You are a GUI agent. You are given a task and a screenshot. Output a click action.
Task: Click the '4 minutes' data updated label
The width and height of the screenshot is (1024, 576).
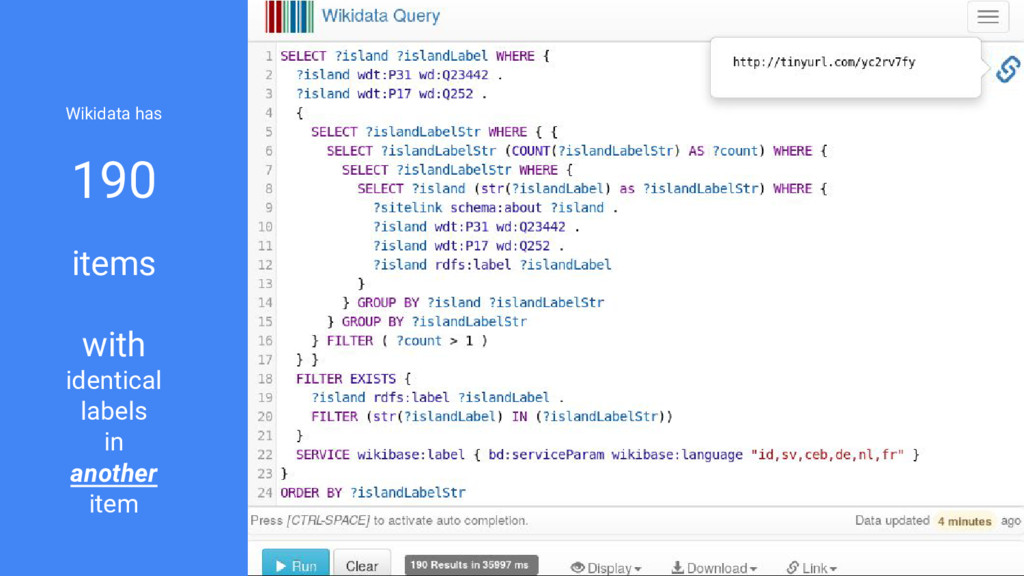pos(964,521)
